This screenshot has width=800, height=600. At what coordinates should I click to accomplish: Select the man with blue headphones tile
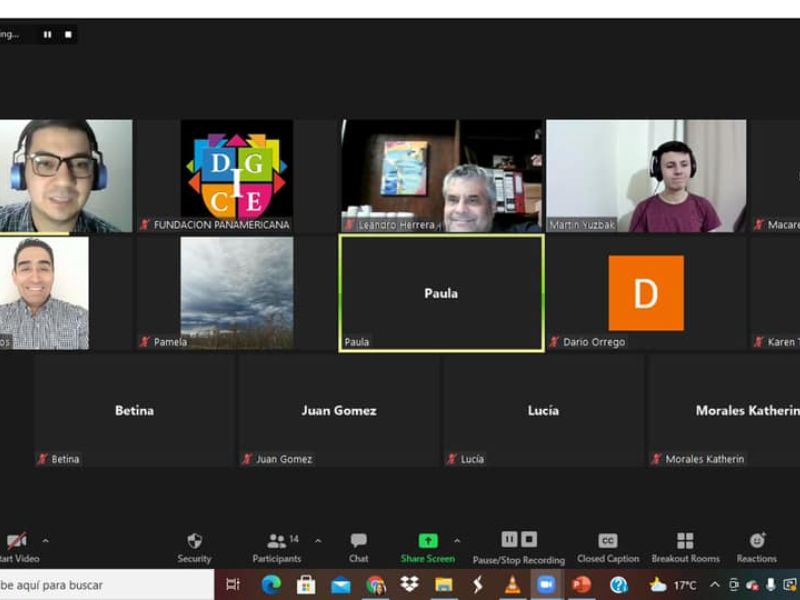(66, 176)
